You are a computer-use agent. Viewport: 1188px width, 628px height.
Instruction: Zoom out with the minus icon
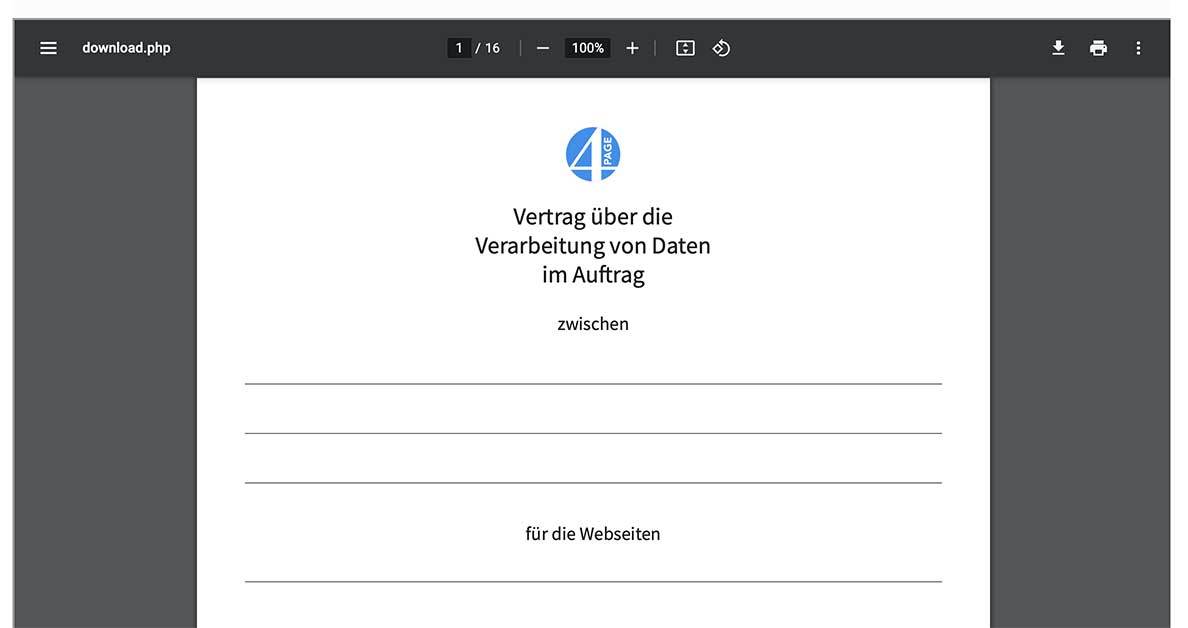[x=542, y=48]
